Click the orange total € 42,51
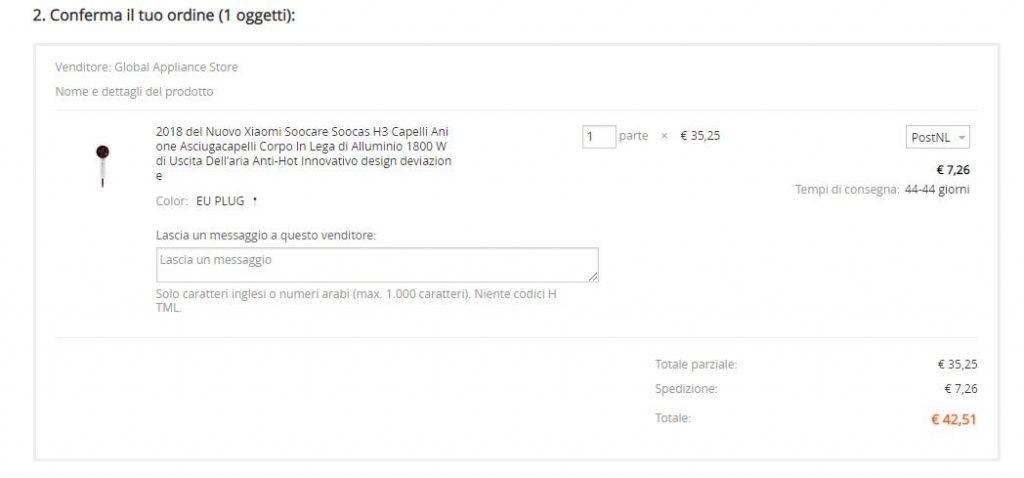The width and height of the screenshot is (1024, 478). 953,419
